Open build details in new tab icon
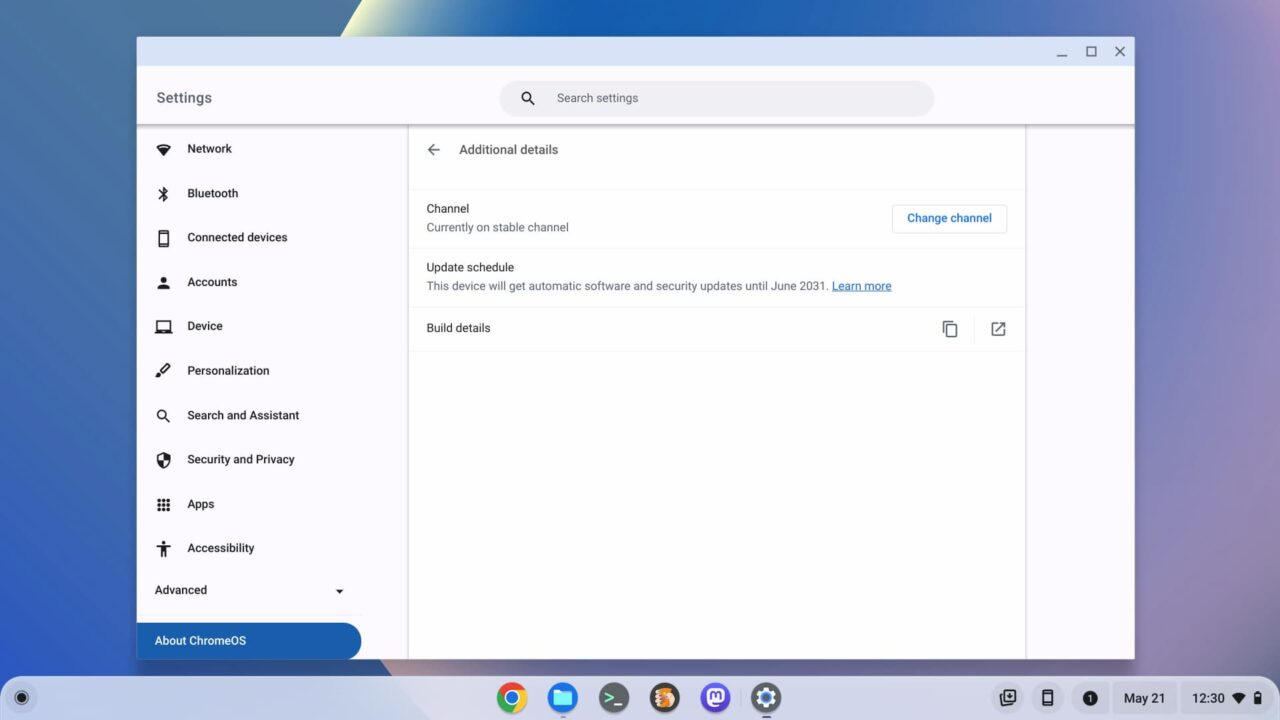 click(x=998, y=329)
